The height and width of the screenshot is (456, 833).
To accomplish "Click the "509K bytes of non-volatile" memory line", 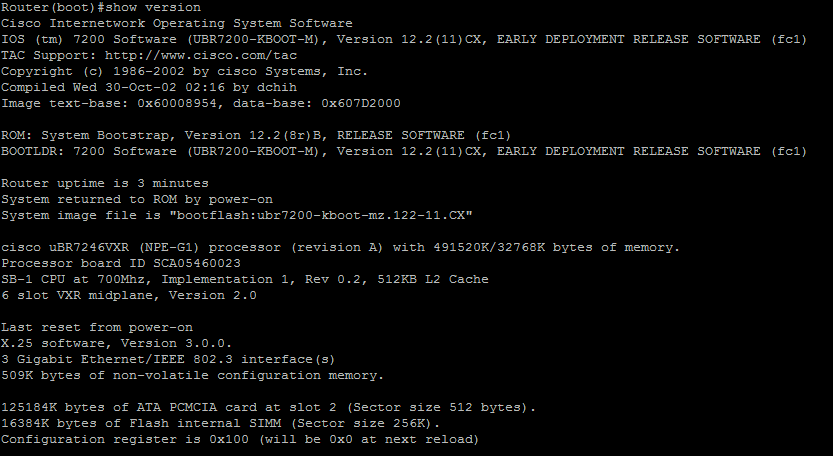I will (192, 375).
